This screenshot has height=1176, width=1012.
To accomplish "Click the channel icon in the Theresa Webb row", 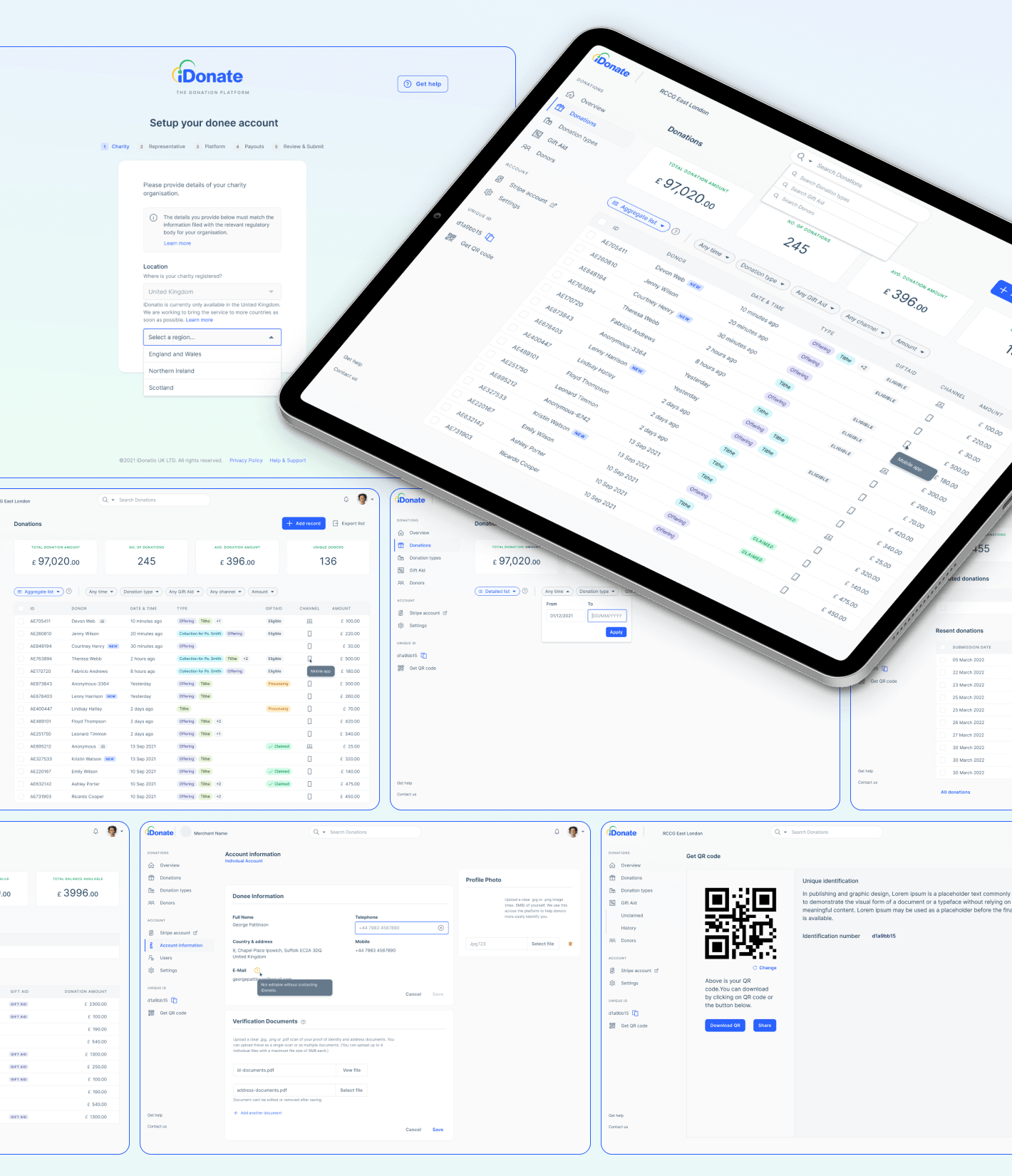I will (309, 659).
